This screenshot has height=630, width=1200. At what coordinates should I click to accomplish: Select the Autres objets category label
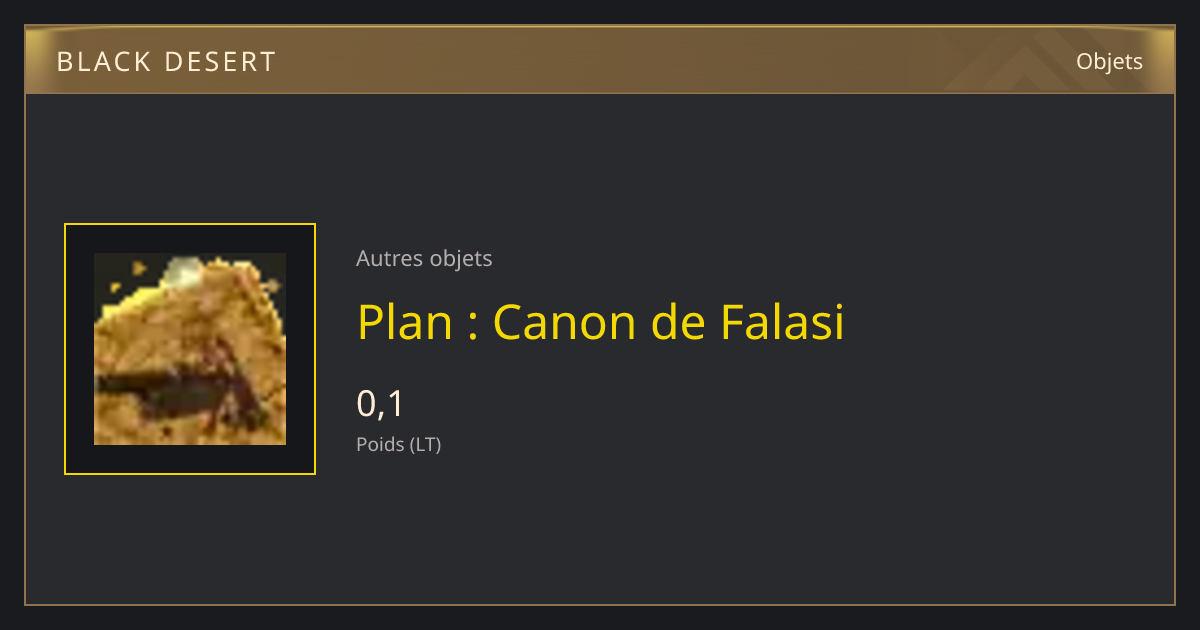424,258
